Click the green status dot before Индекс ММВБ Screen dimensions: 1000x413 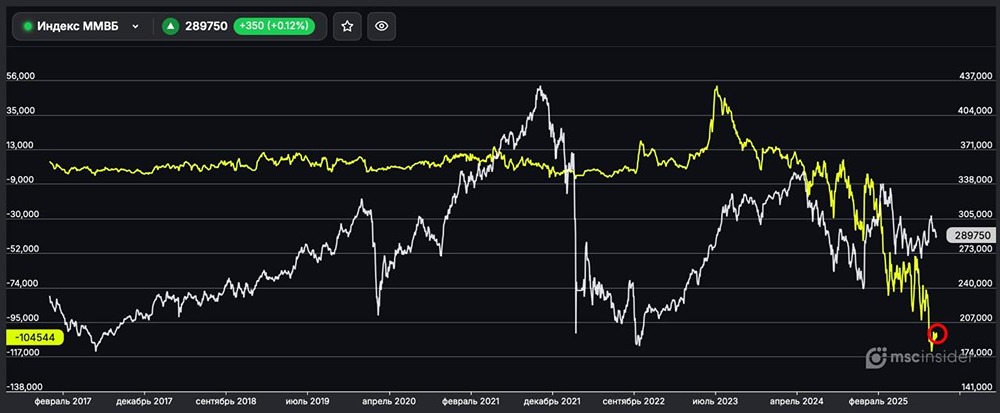[27, 27]
